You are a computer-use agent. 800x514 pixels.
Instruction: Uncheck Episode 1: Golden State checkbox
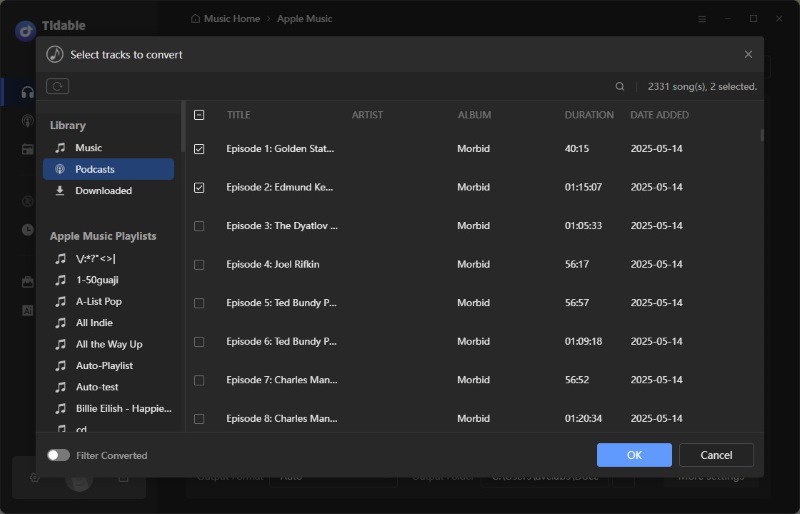199,149
